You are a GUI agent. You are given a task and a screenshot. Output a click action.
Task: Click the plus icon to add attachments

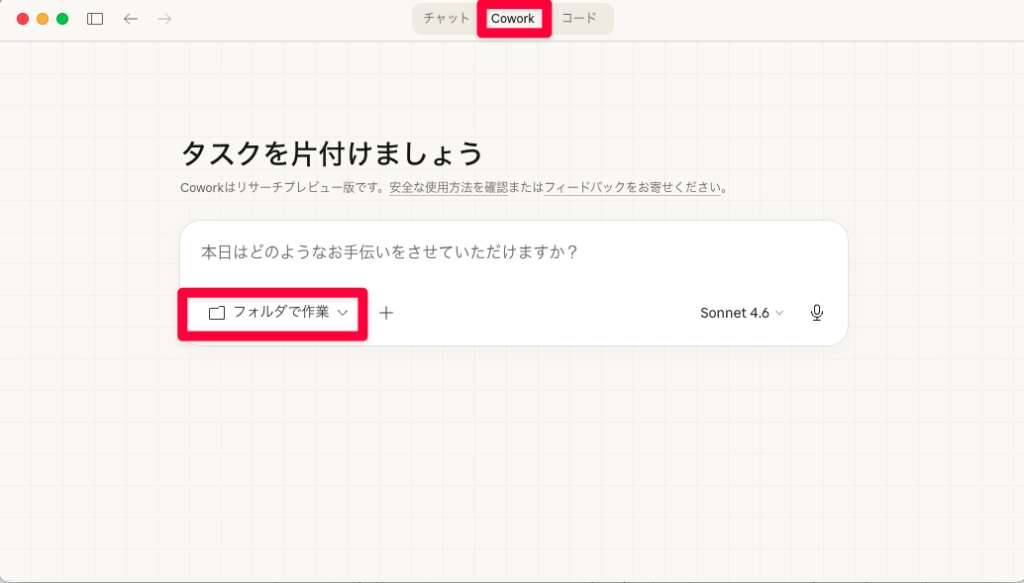(386, 312)
